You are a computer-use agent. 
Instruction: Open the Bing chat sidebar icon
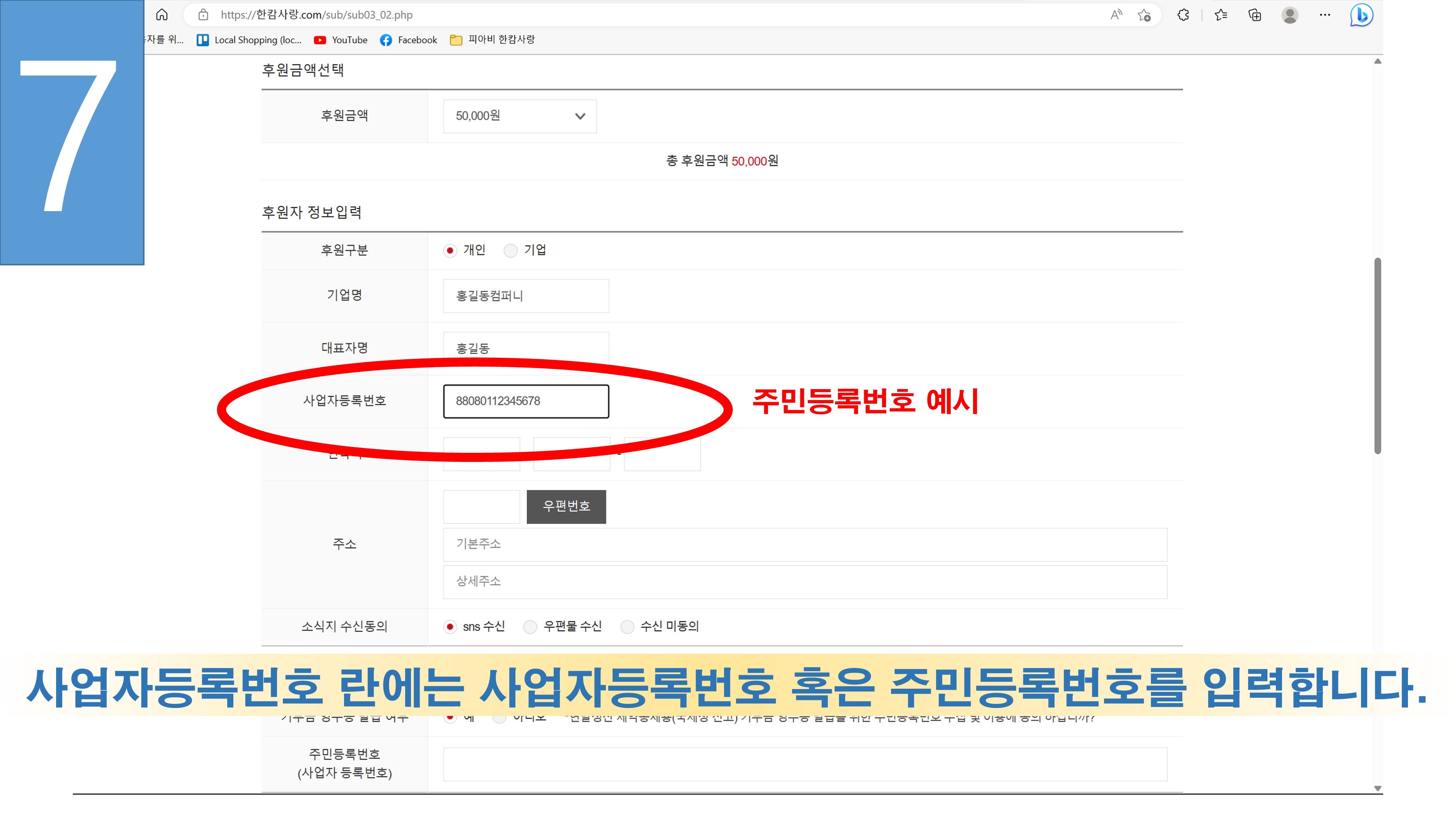click(1362, 15)
